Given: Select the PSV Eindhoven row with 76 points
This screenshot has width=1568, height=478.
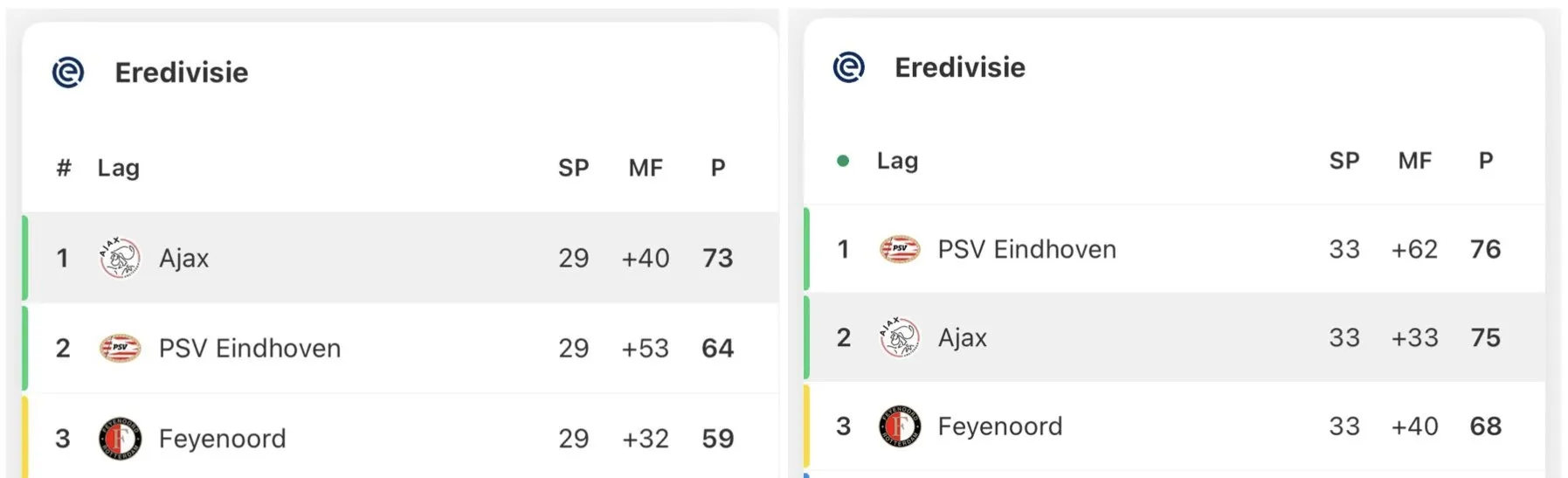Looking at the screenshot, I should coord(1174,249).
